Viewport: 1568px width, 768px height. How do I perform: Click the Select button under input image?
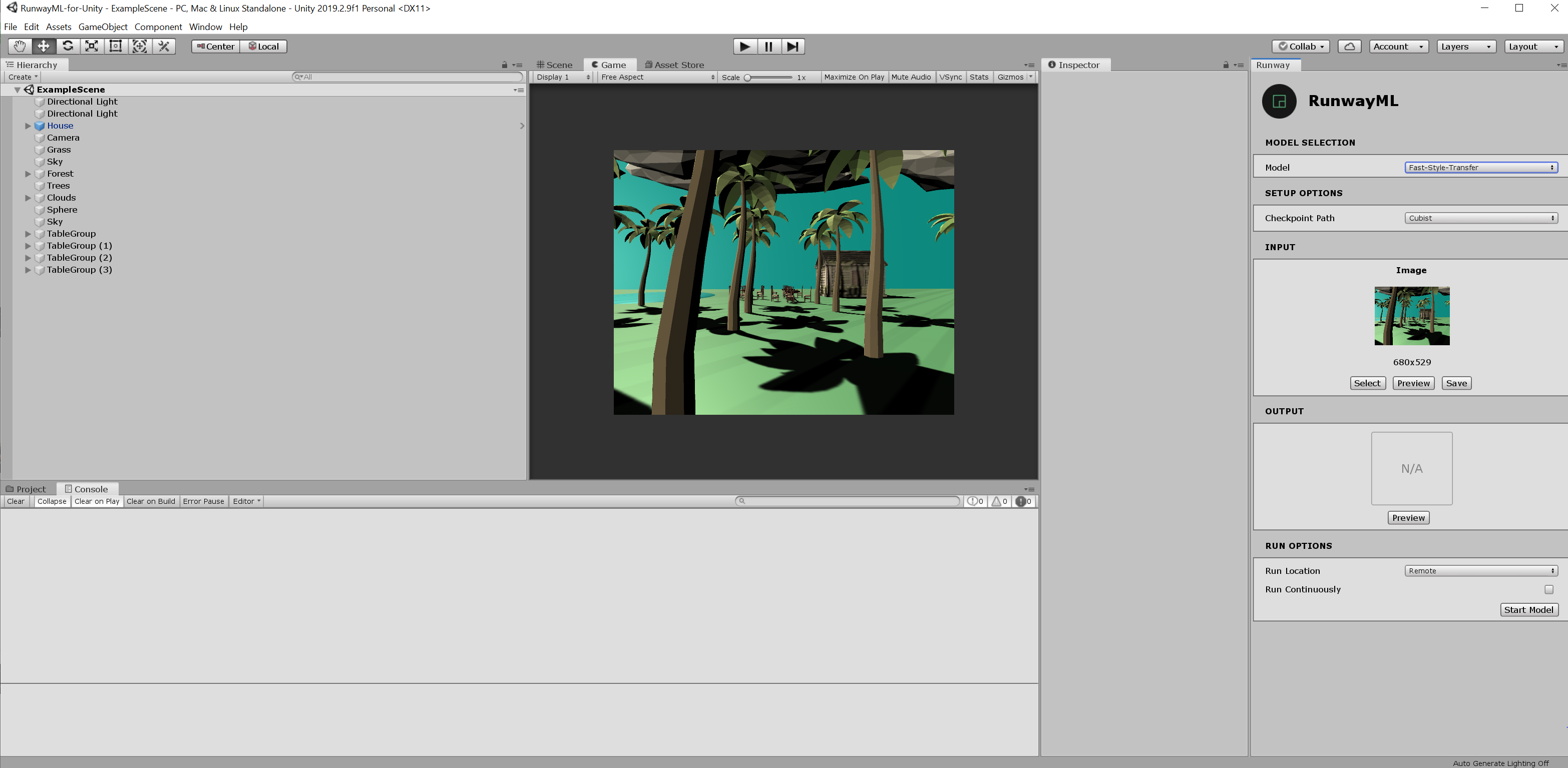point(1367,383)
